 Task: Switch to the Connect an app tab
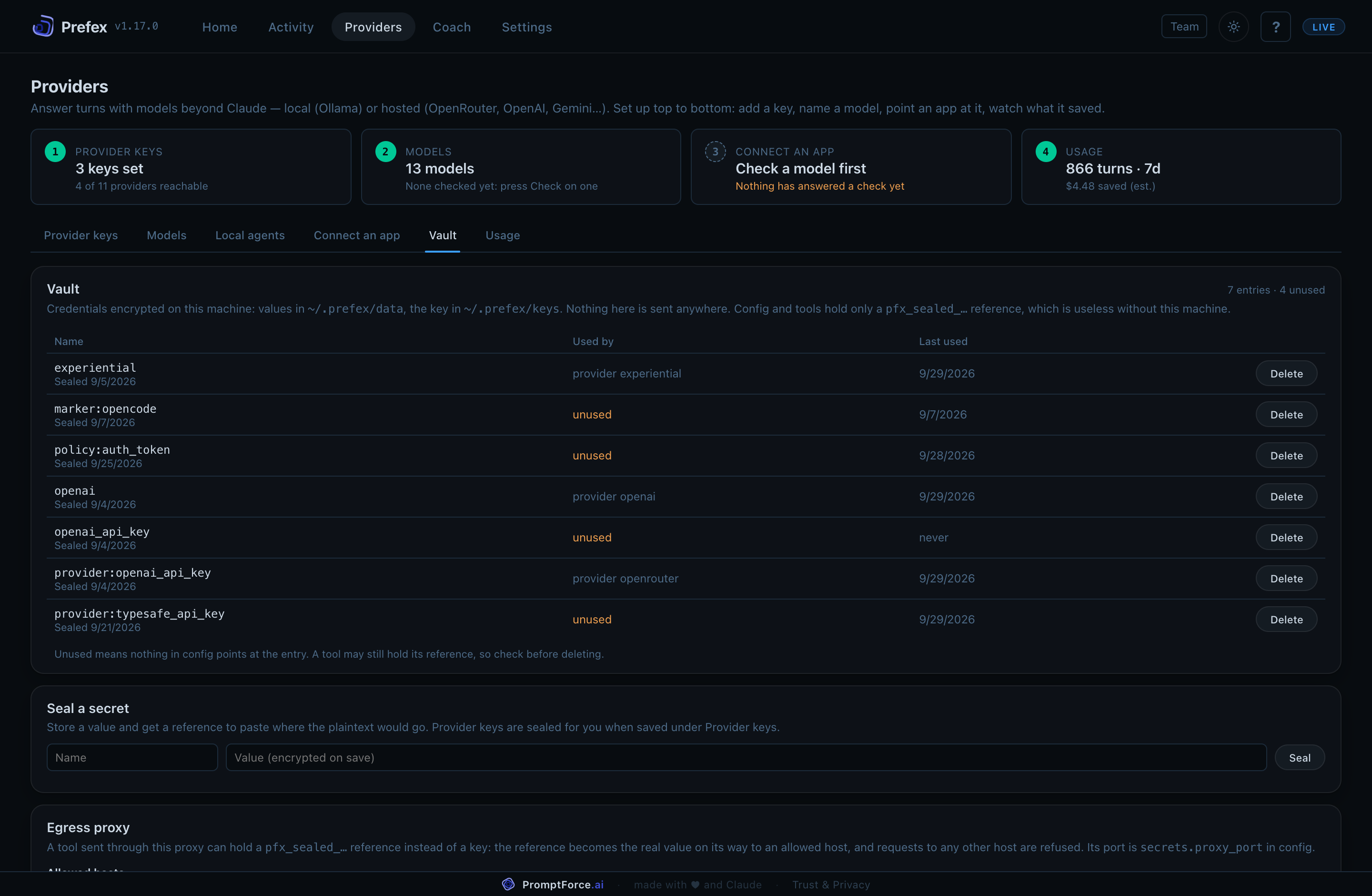click(x=357, y=235)
